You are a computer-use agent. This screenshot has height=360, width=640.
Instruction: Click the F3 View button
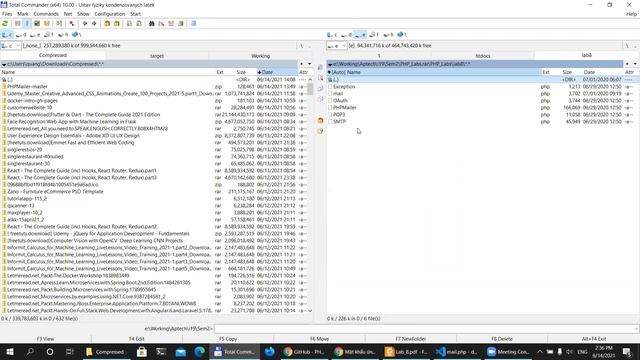tap(45, 339)
